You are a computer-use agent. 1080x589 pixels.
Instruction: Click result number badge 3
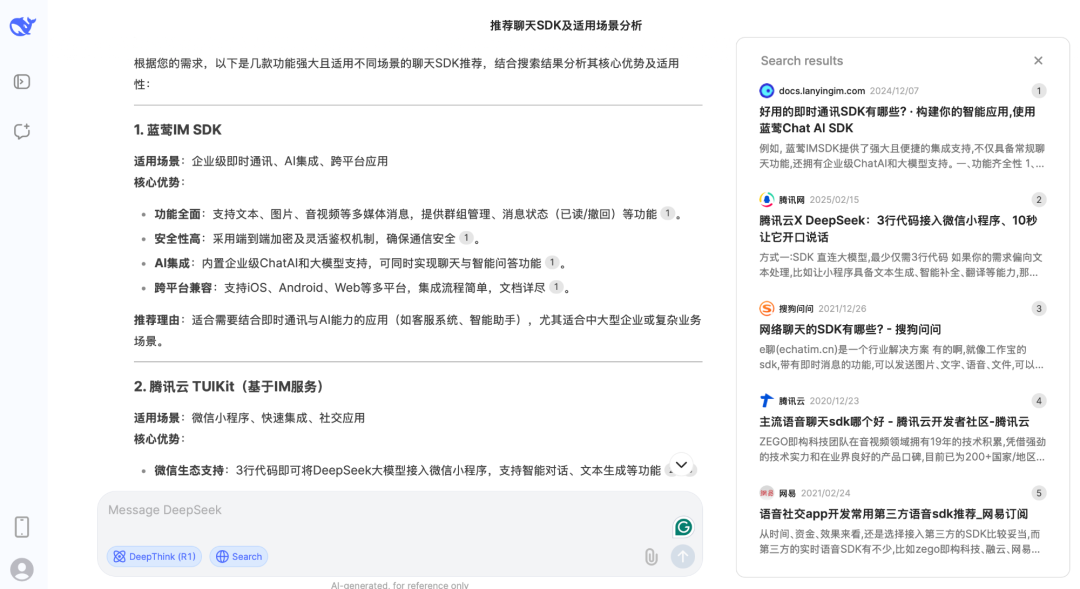1039,309
